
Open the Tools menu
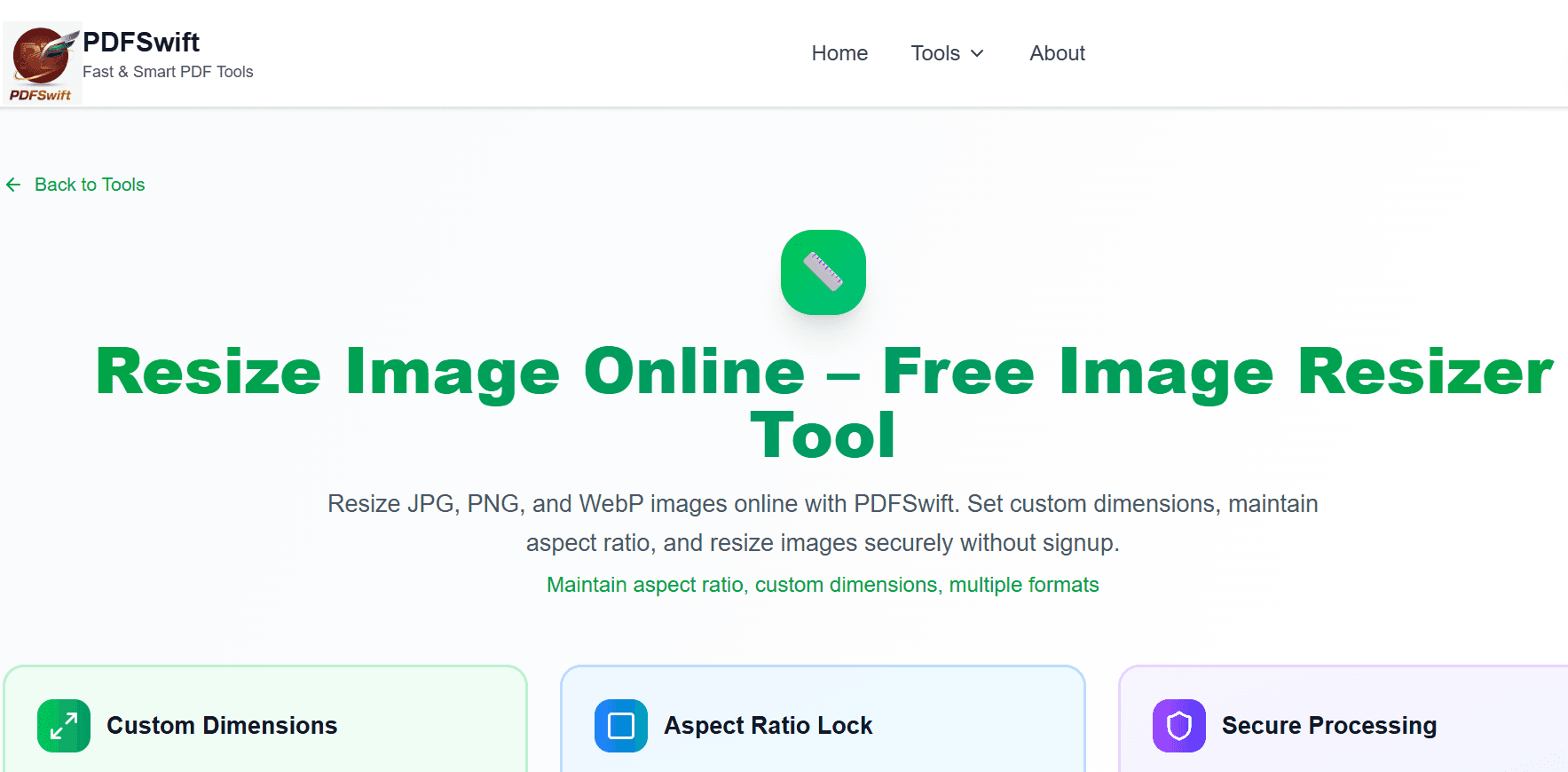[948, 53]
